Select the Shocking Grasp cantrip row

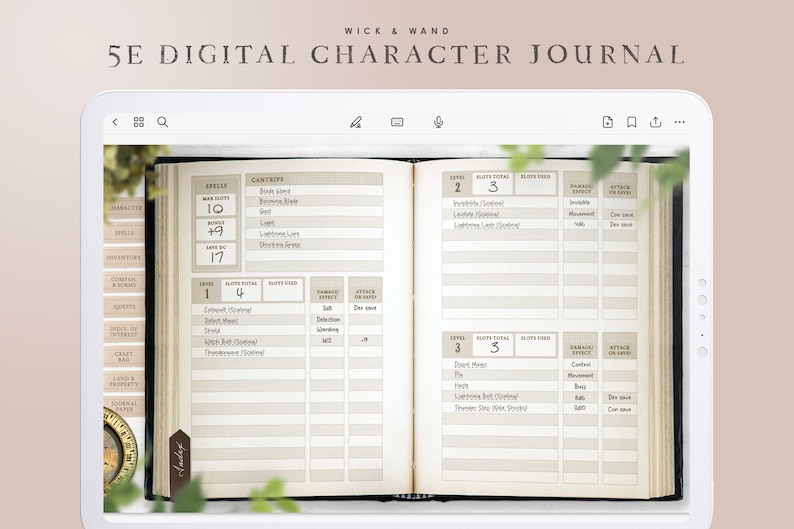[314, 245]
